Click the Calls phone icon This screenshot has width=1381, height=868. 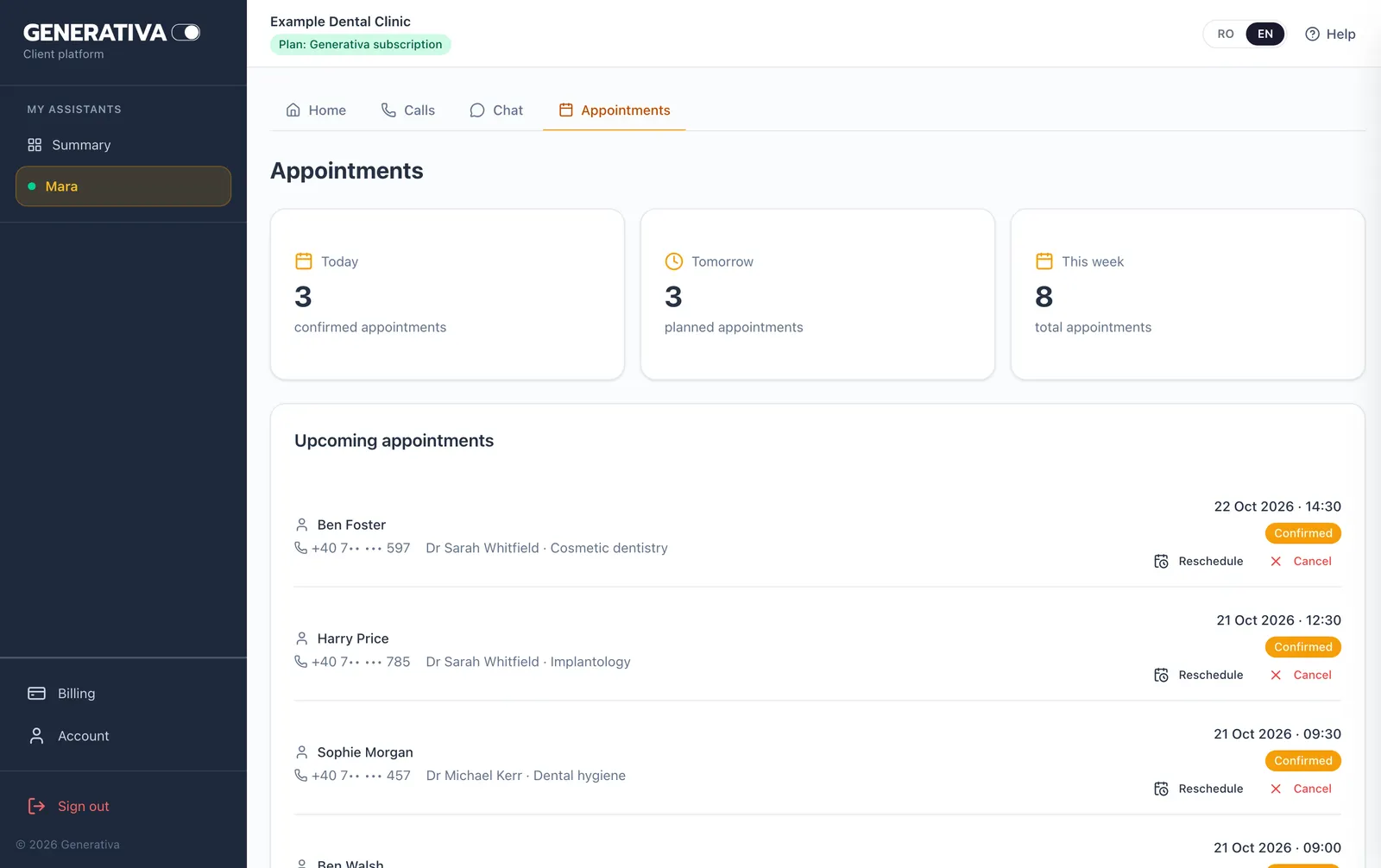388,110
